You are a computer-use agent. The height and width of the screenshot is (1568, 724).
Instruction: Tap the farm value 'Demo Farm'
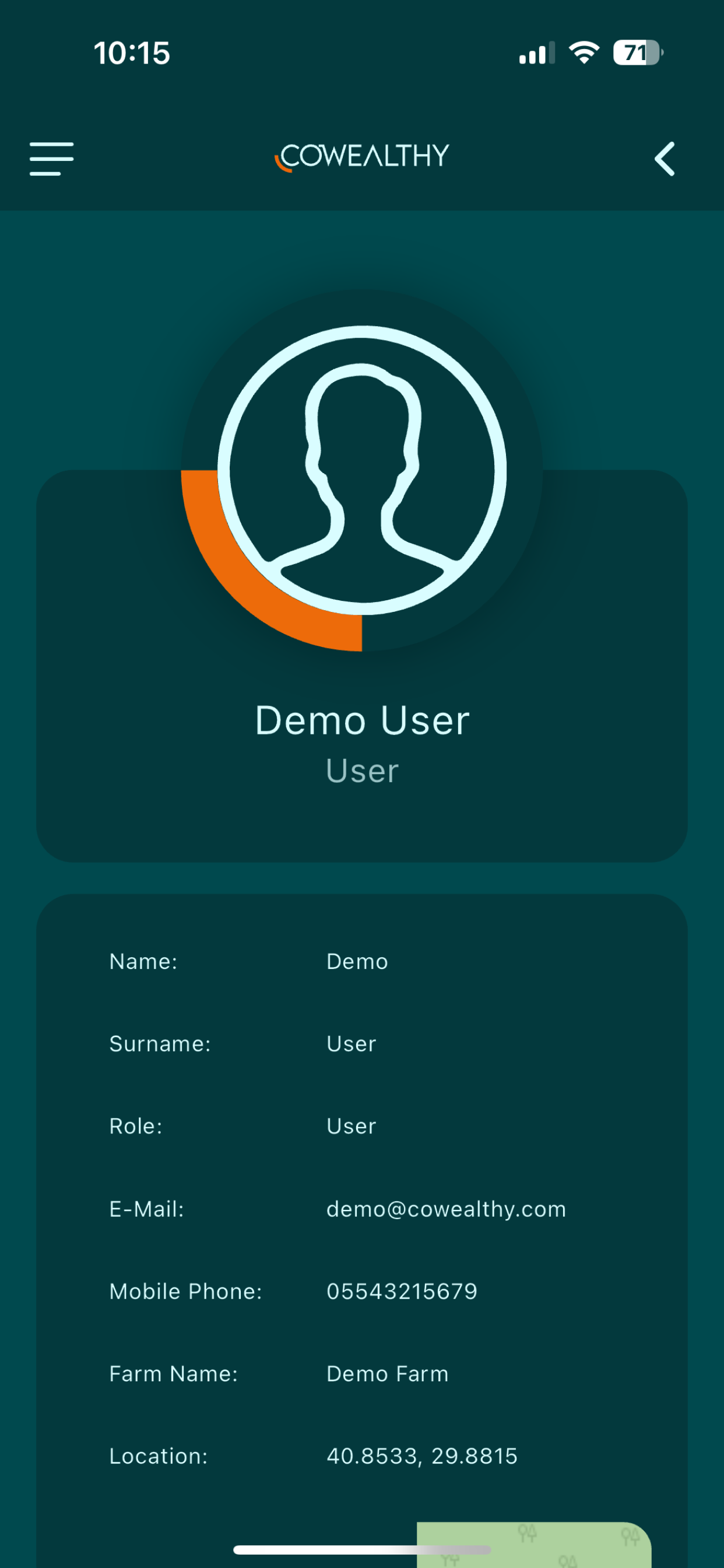click(388, 1374)
